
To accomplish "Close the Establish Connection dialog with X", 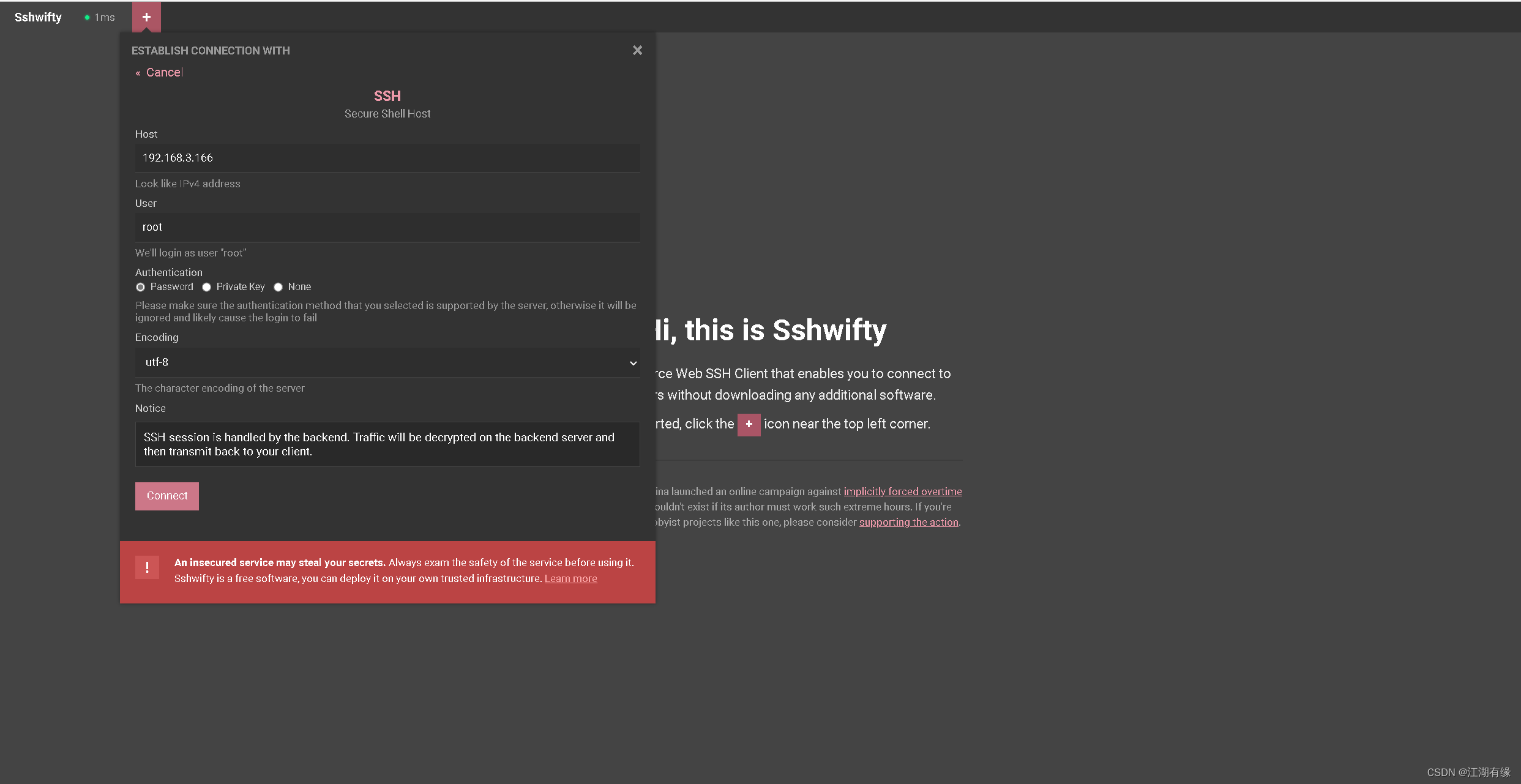I will coord(637,50).
